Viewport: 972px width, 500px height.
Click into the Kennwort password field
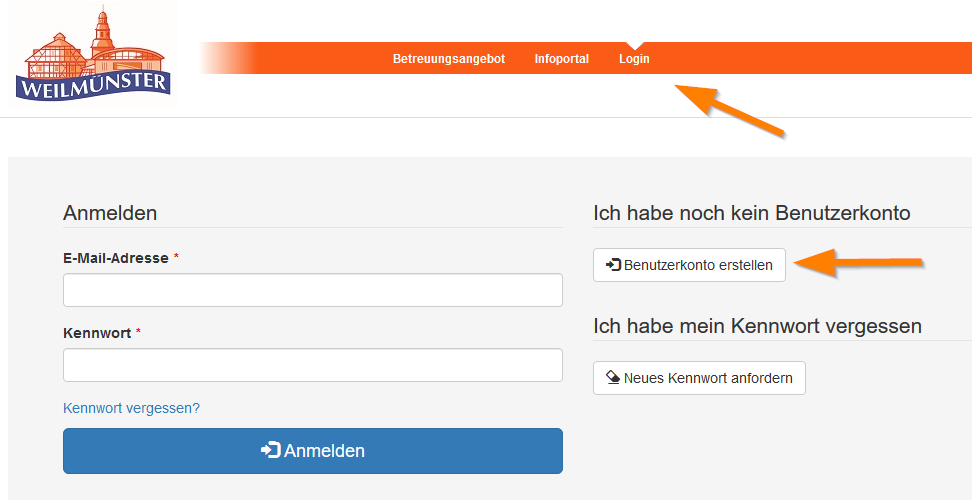[312, 365]
